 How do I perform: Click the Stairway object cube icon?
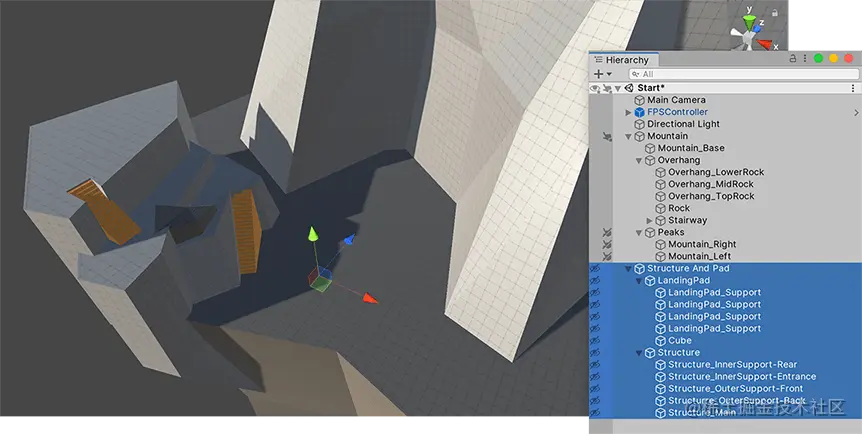660,221
